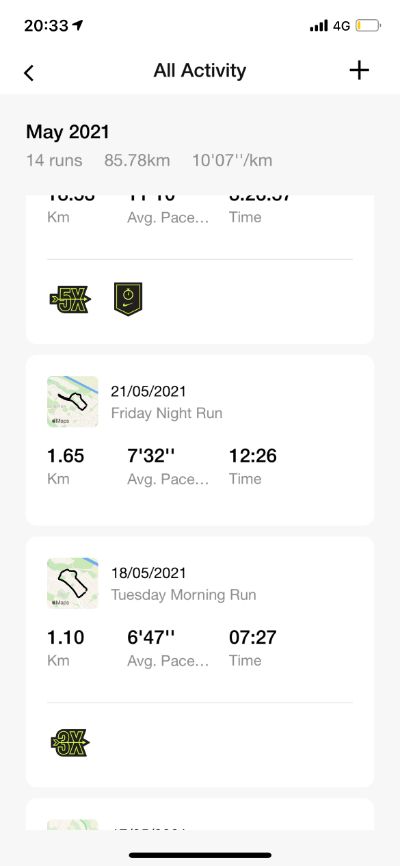Viewport: 400px width, 866px height.
Task: Select the 21/05/2021 run date
Action: tap(148, 392)
